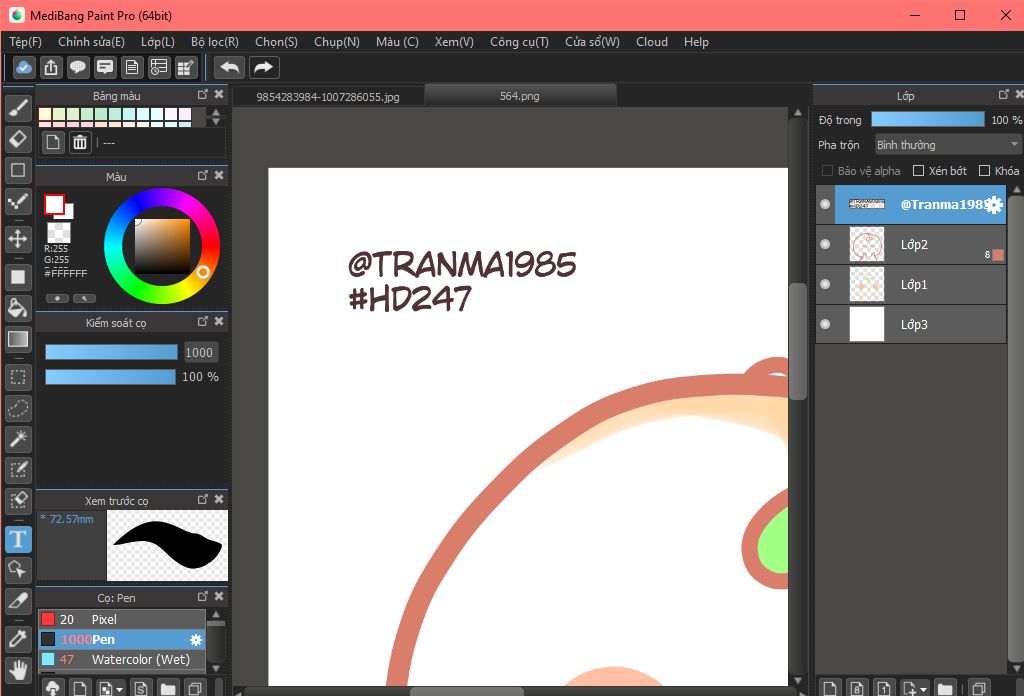Toggle visibility of Lớp3 layer
The width and height of the screenshot is (1024, 696).
coord(825,324)
